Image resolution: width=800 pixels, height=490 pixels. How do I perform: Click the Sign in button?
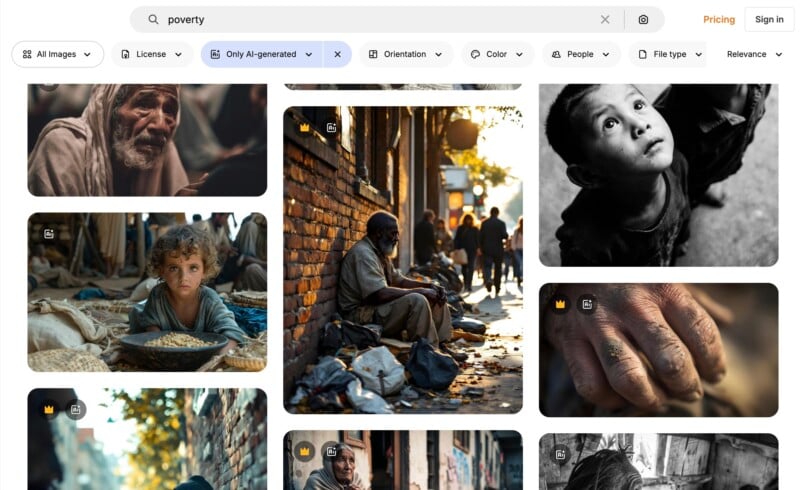click(x=769, y=19)
